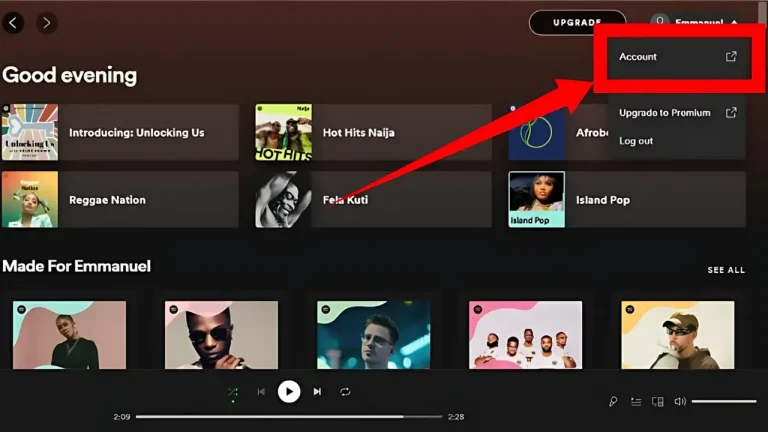The image size is (768, 432).
Task: Open the play queue icon
Action: click(636, 402)
